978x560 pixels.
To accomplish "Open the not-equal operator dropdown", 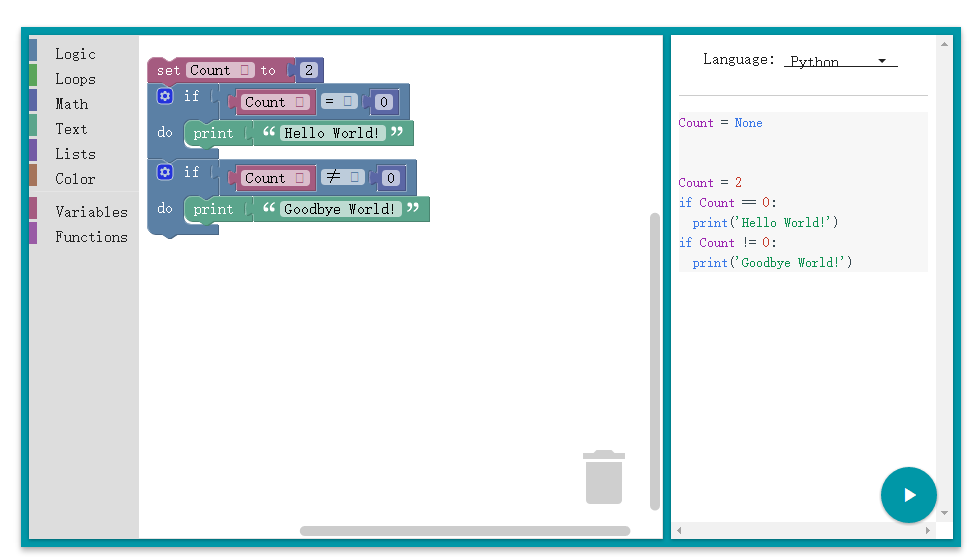I will [x=343, y=178].
